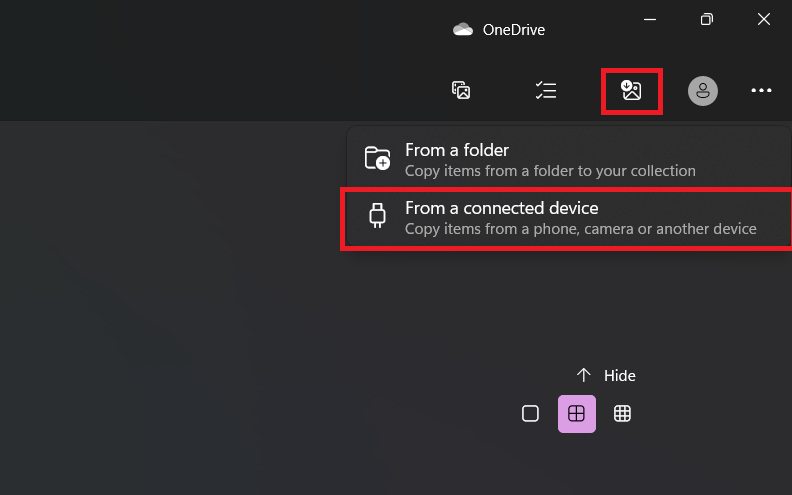Viewport: 792px width, 495px height.
Task: Minimize the Photos window
Action: coord(650,20)
